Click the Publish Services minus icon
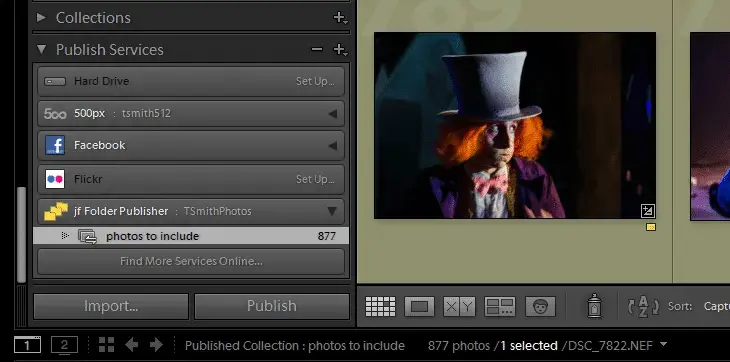This screenshot has height=362, width=730. pos(317,49)
